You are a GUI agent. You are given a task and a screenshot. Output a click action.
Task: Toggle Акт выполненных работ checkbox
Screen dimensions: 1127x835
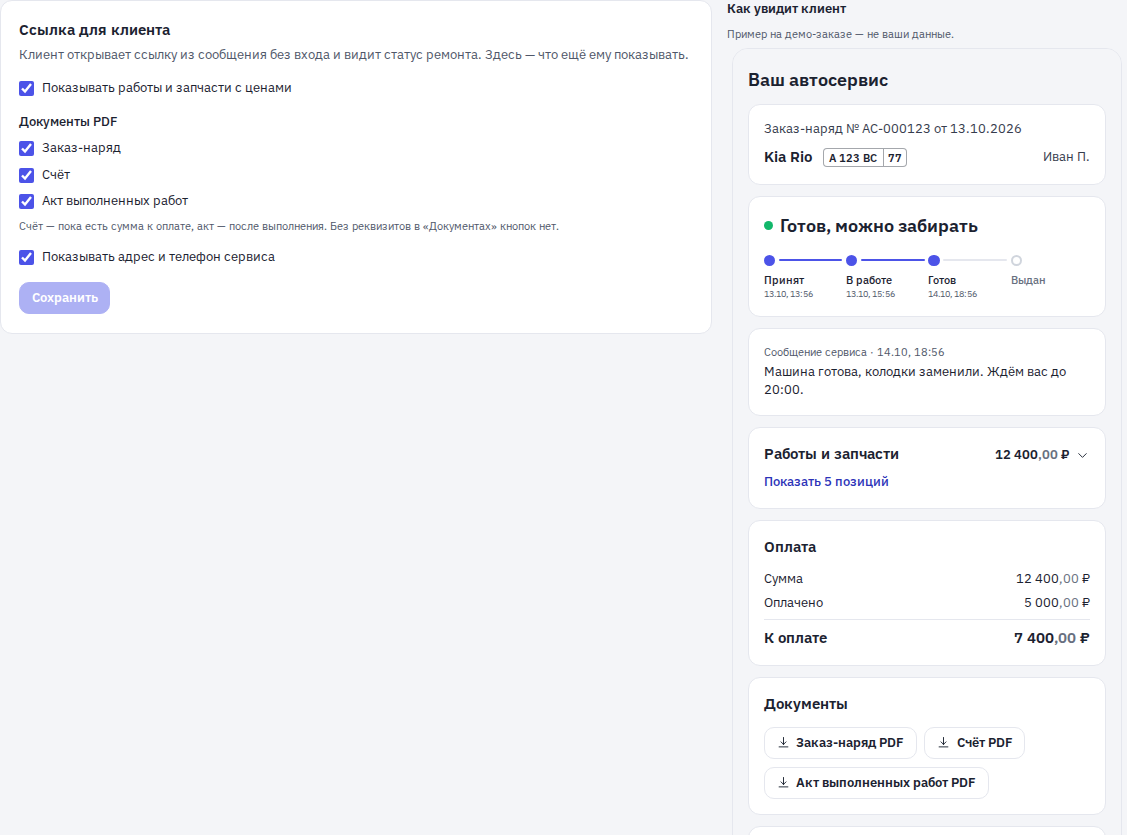[27, 201]
